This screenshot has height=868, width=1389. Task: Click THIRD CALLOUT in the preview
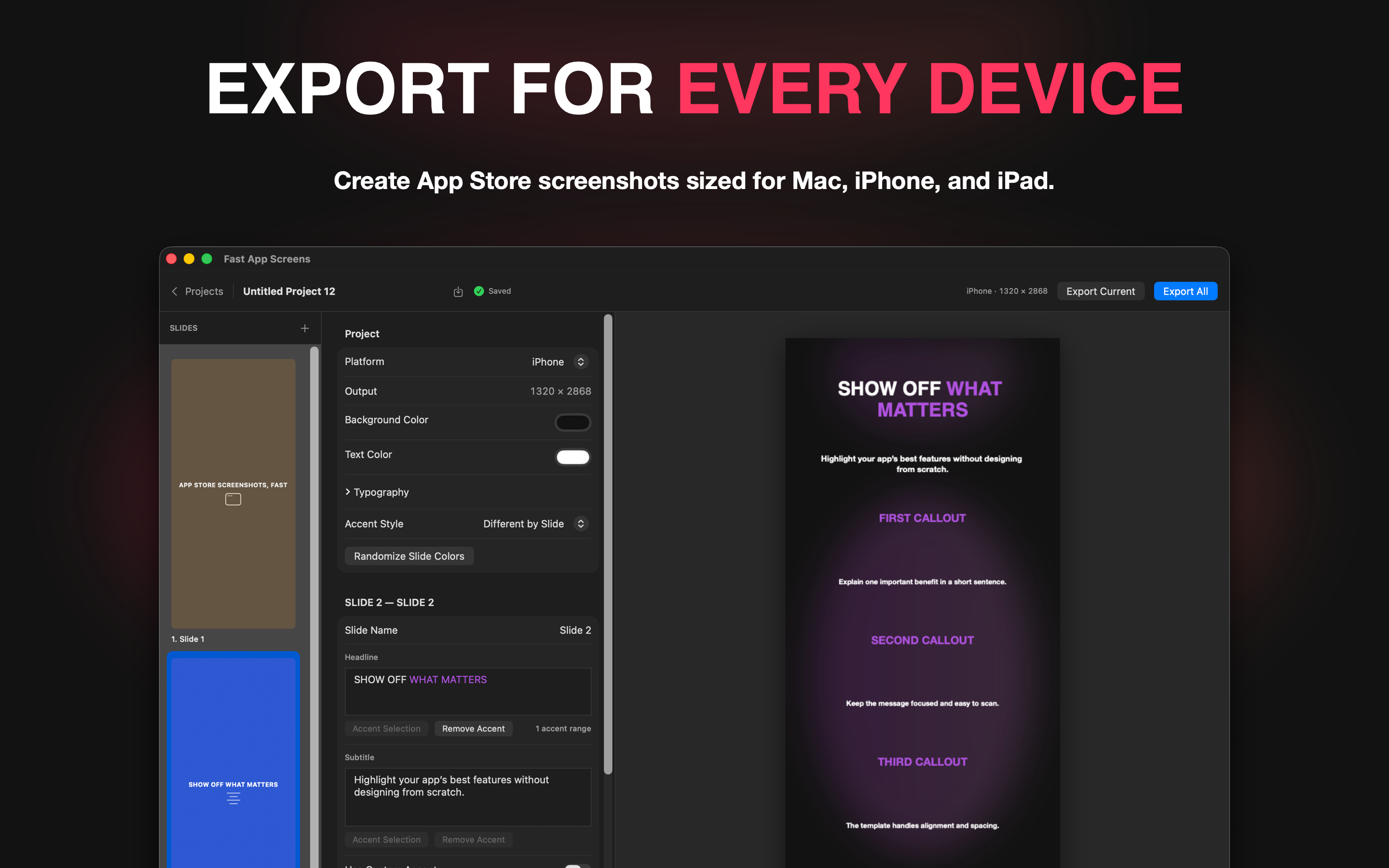[x=922, y=762]
